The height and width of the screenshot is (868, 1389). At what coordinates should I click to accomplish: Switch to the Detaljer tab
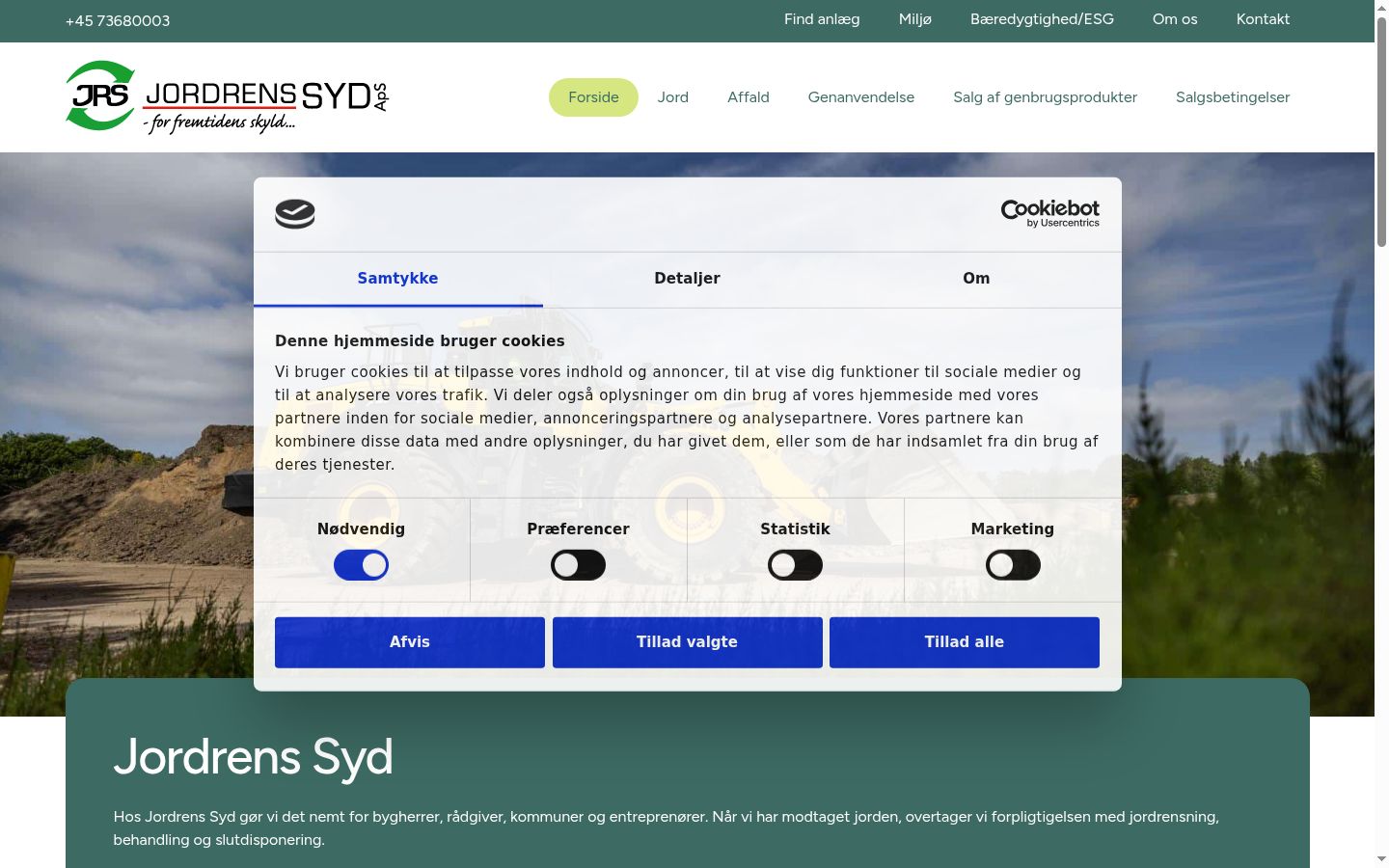[x=687, y=279]
